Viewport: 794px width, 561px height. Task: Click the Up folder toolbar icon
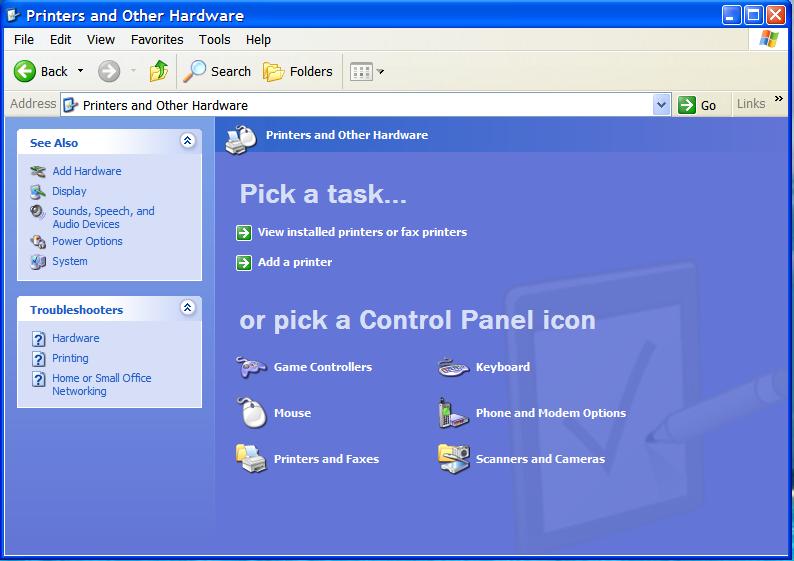(x=158, y=71)
